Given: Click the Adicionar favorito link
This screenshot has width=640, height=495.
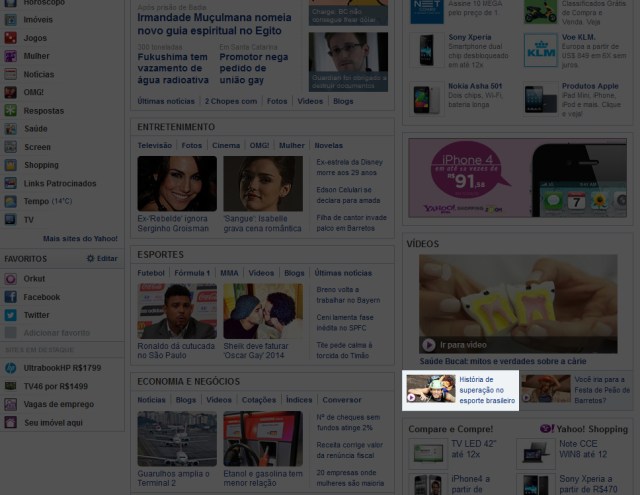Looking at the screenshot, I should 56,333.
